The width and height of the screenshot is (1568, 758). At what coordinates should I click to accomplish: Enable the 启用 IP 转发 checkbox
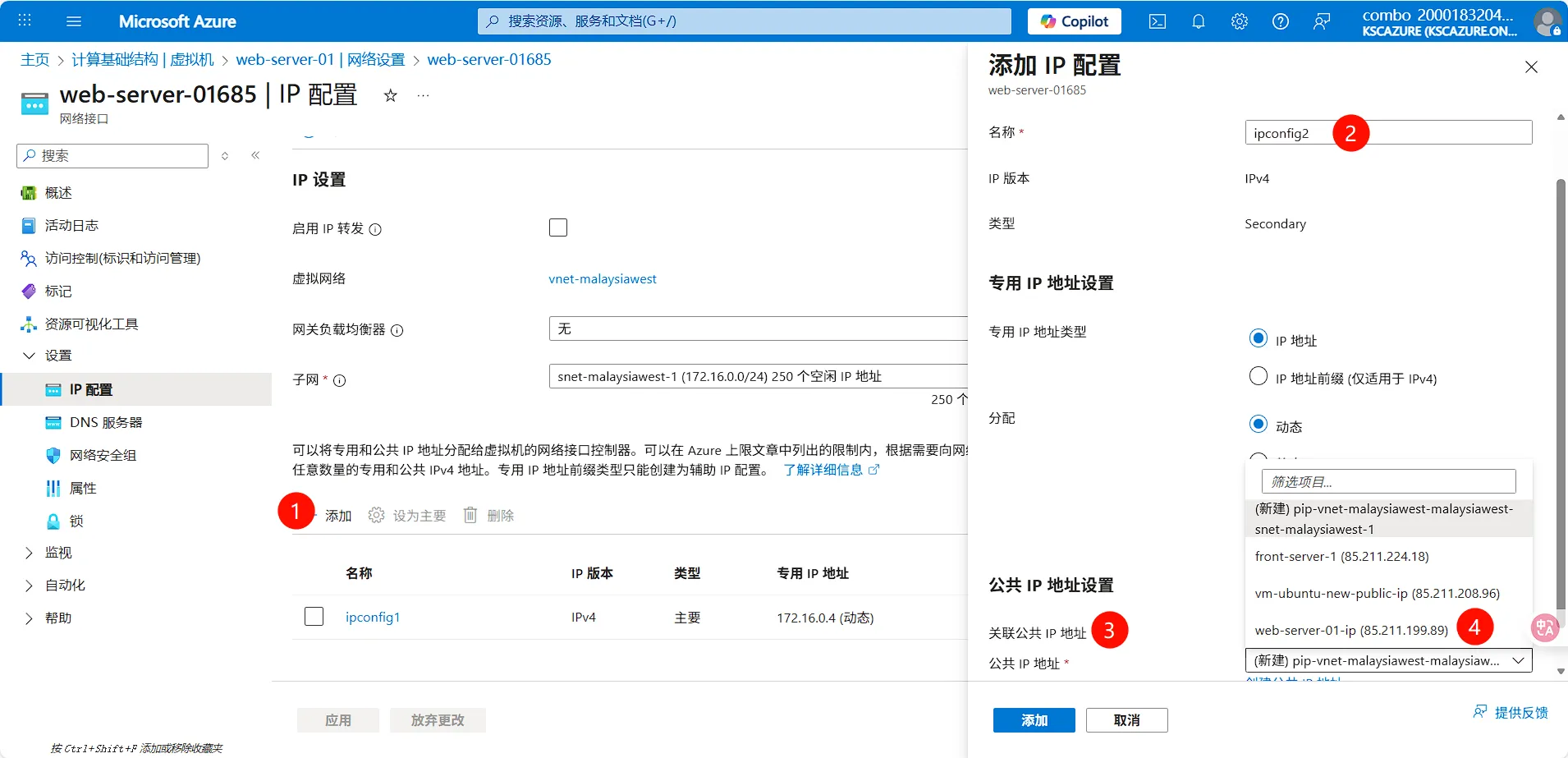point(557,227)
